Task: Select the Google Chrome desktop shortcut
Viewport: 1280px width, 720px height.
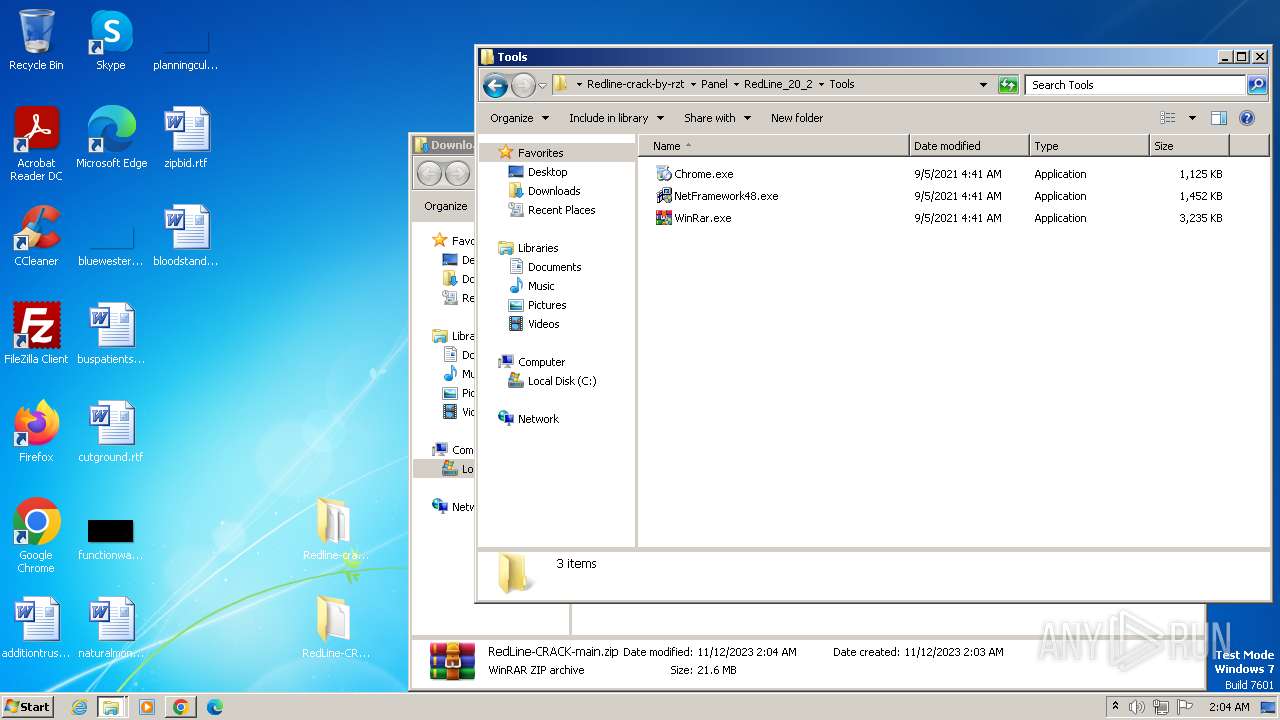Action: (x=36, y=536)
